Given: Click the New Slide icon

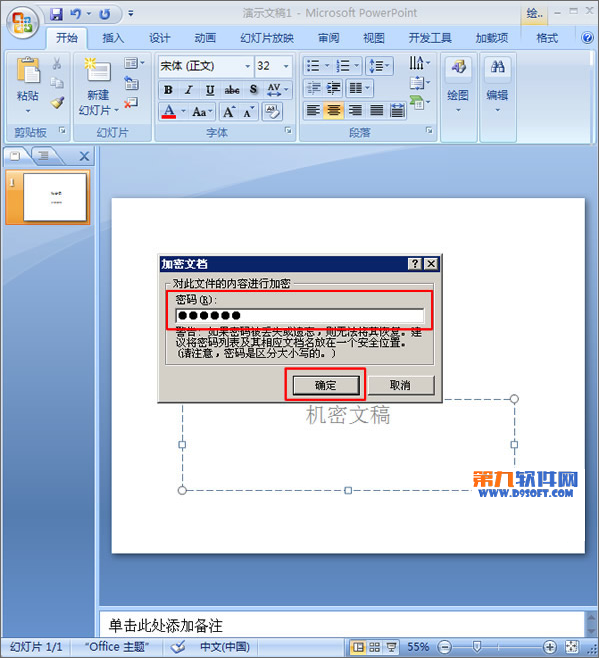Looking at the screenshot, I should point(98,70).
